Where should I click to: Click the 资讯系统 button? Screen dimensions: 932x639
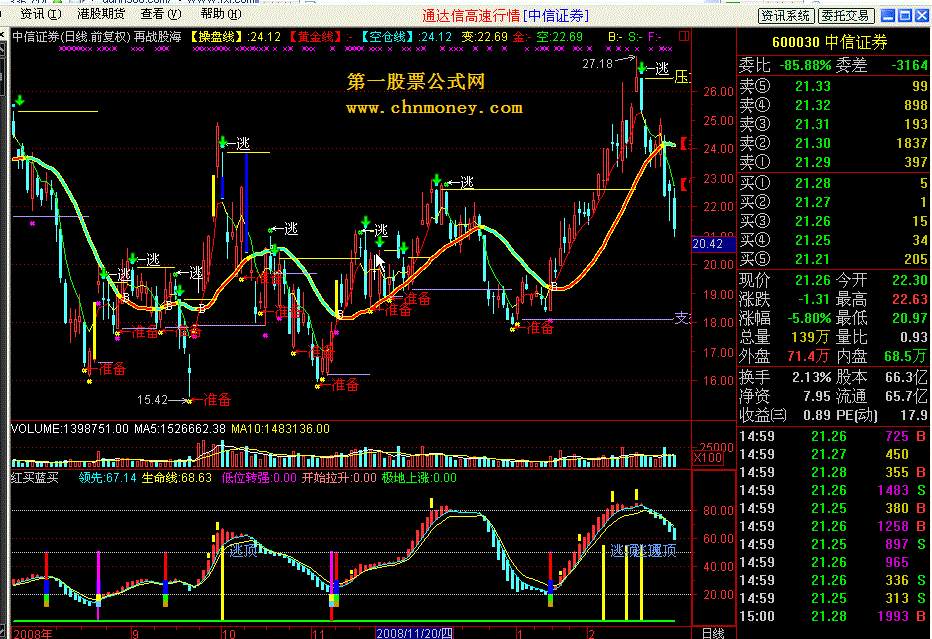coord(786,16)
